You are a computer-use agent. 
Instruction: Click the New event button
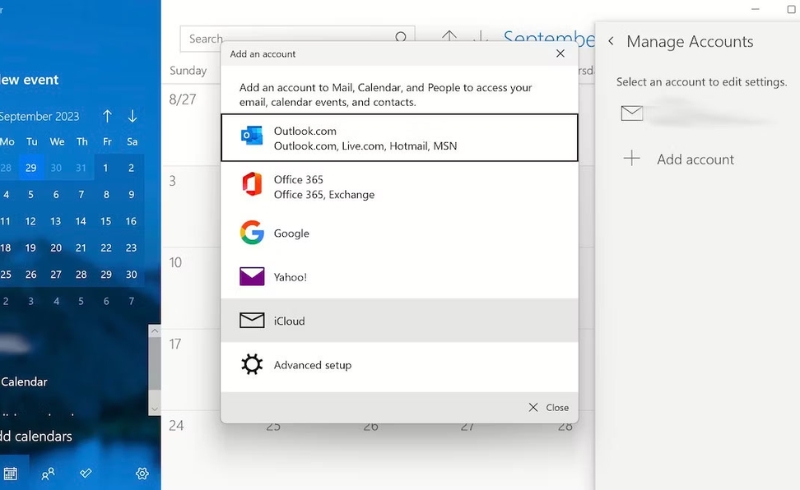[29, 80]
